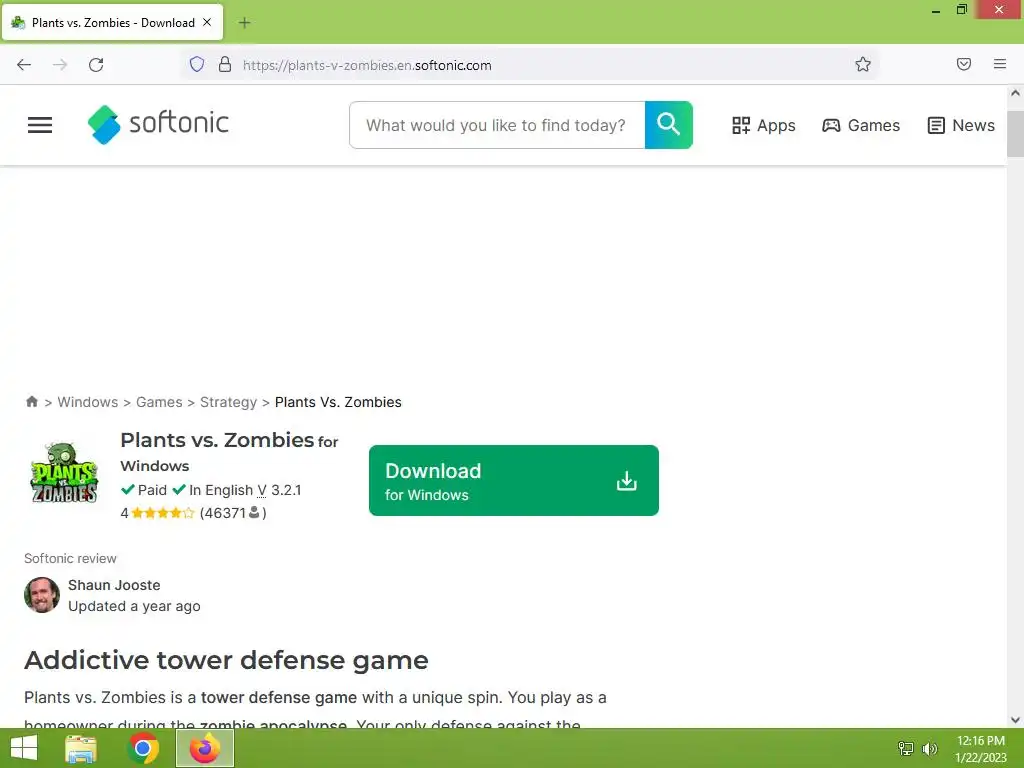
Task: Save page to Pocket
Action: tap(963, 64)
